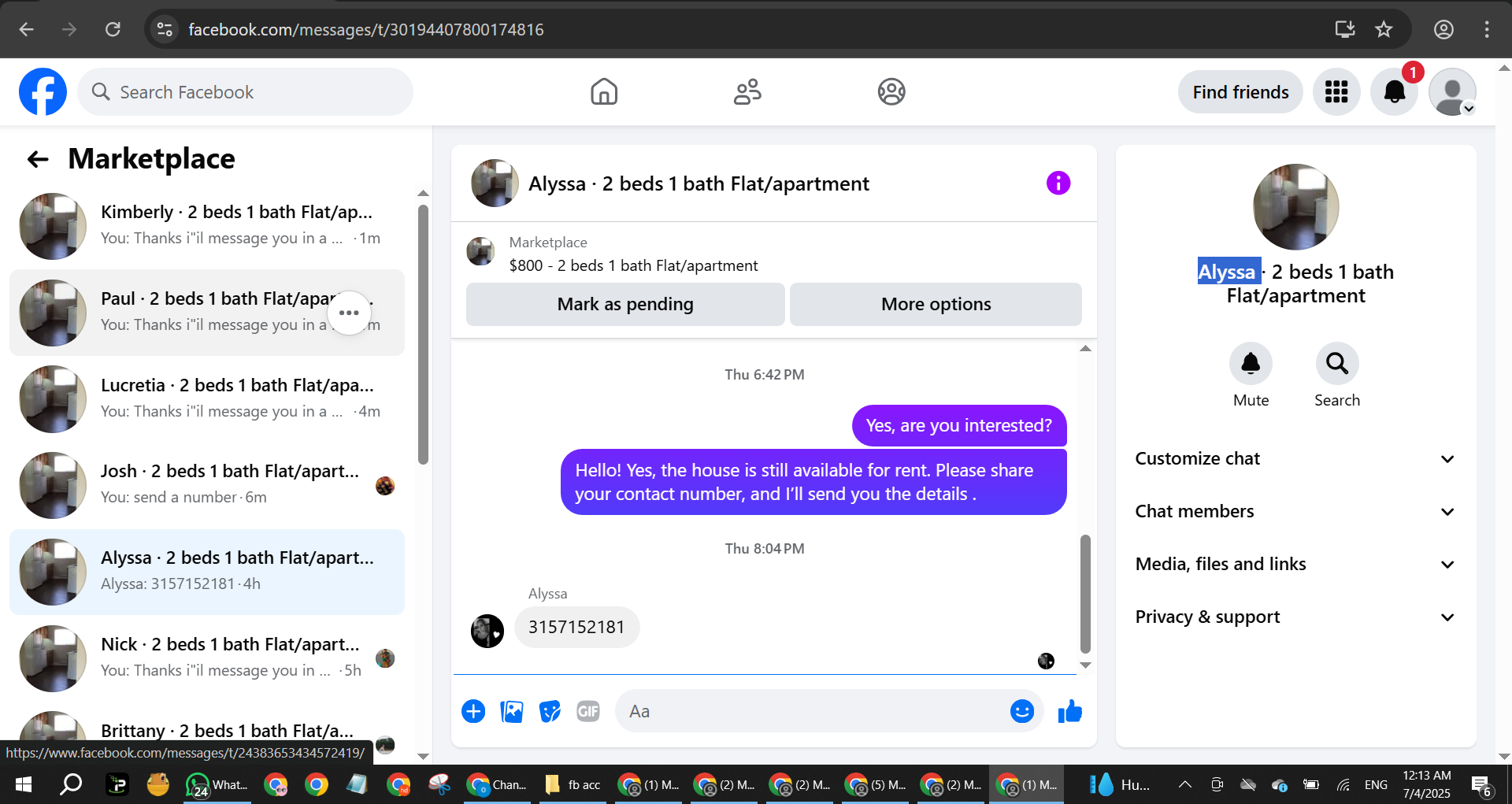Open Paul chat options three dots

coord(349,313)
